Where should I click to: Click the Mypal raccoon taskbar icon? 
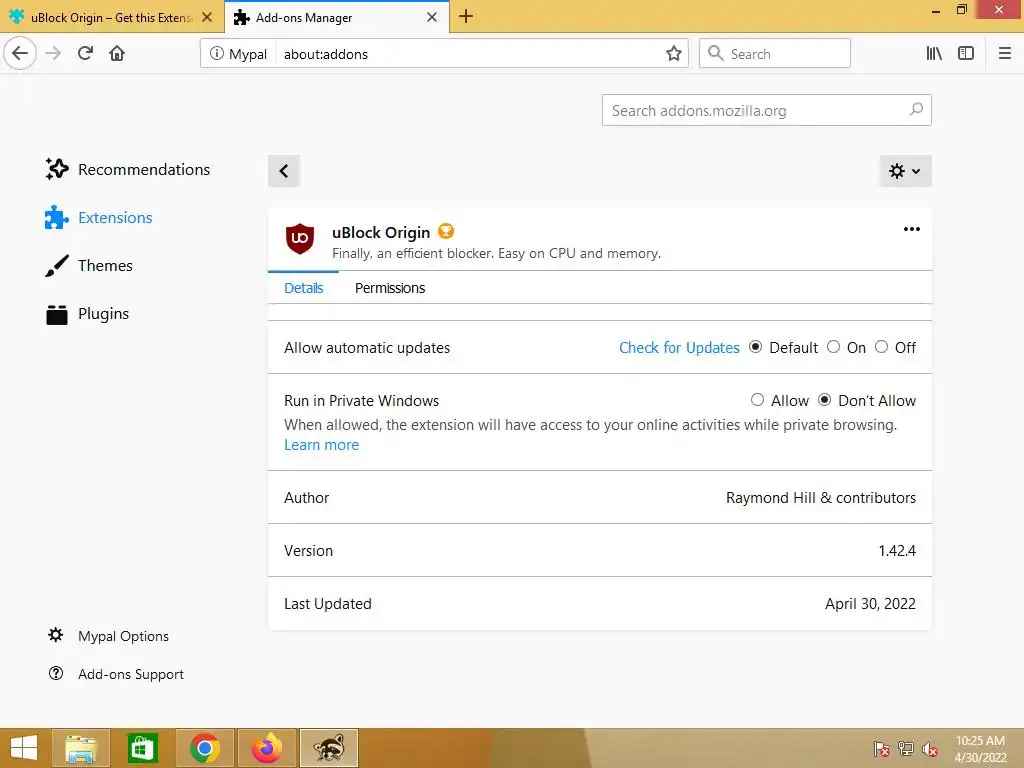[328, 748]
